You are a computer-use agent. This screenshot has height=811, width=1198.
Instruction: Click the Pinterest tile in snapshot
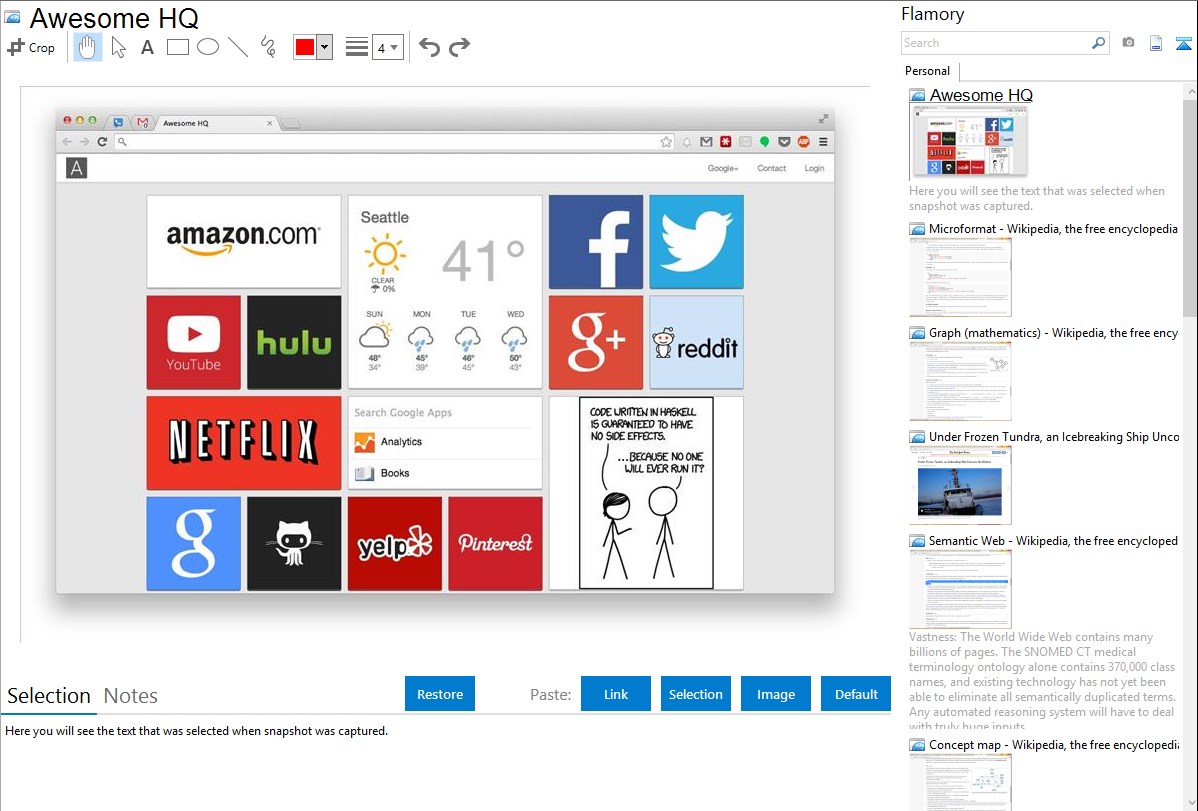click(495, 543)
